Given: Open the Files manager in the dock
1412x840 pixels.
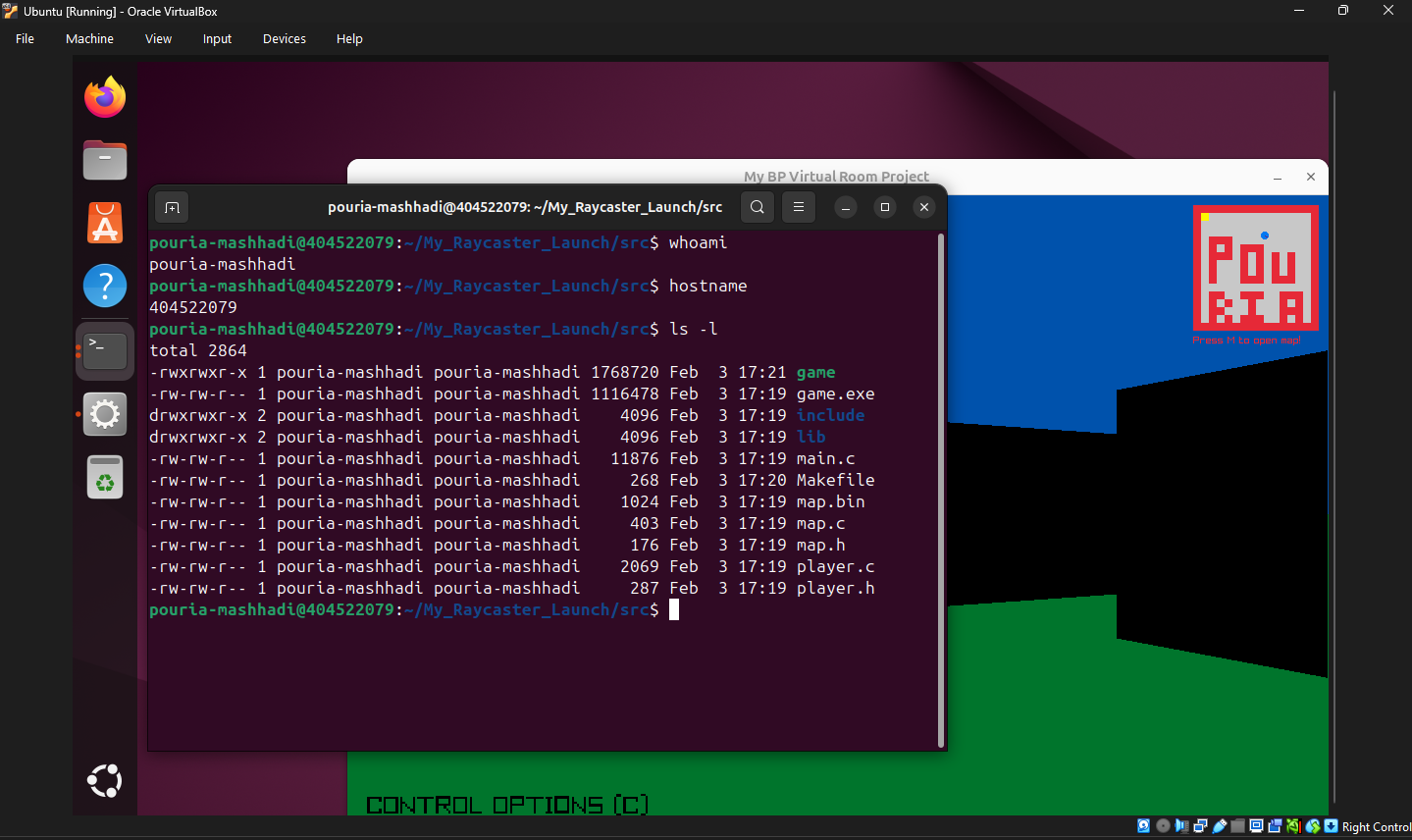Looking at the screenshot, I should click(105, 160).
